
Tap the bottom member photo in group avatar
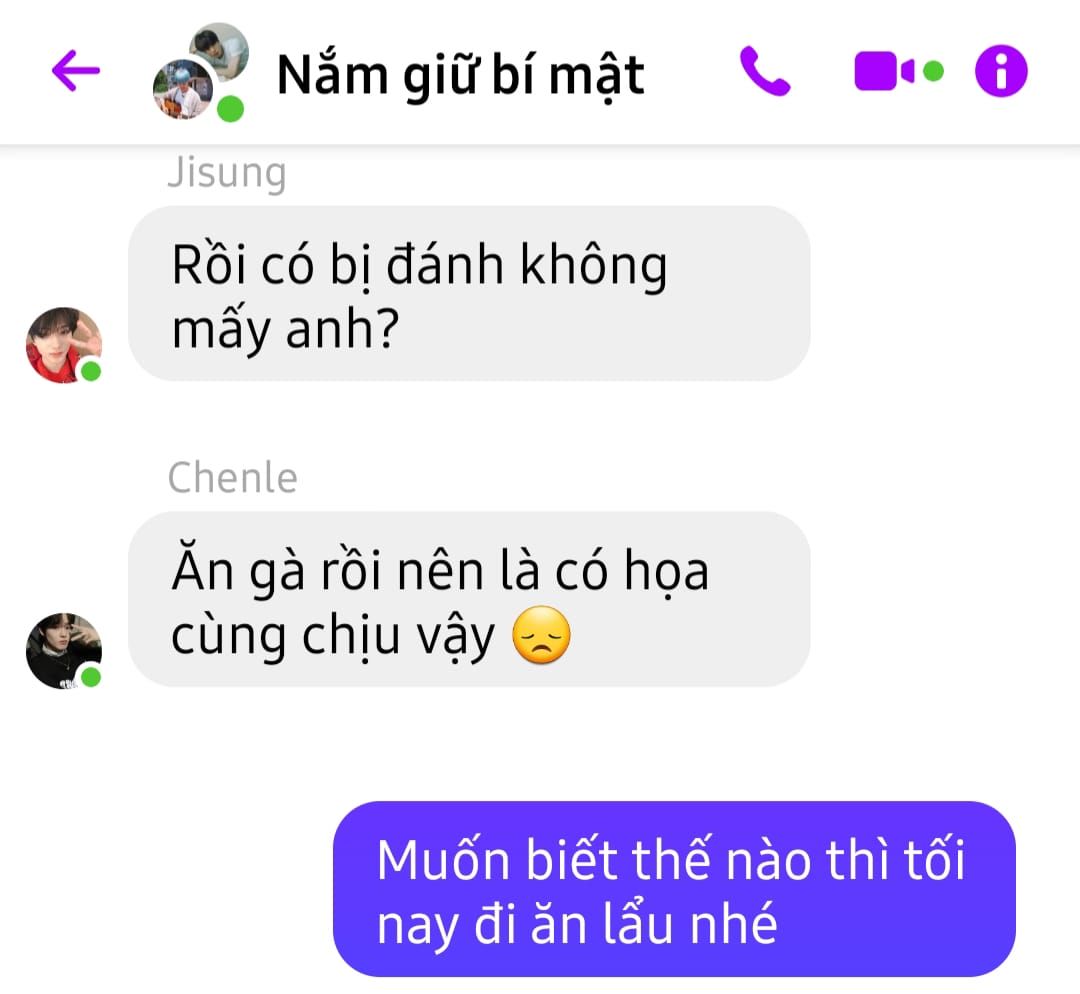[x=183, y=90]
